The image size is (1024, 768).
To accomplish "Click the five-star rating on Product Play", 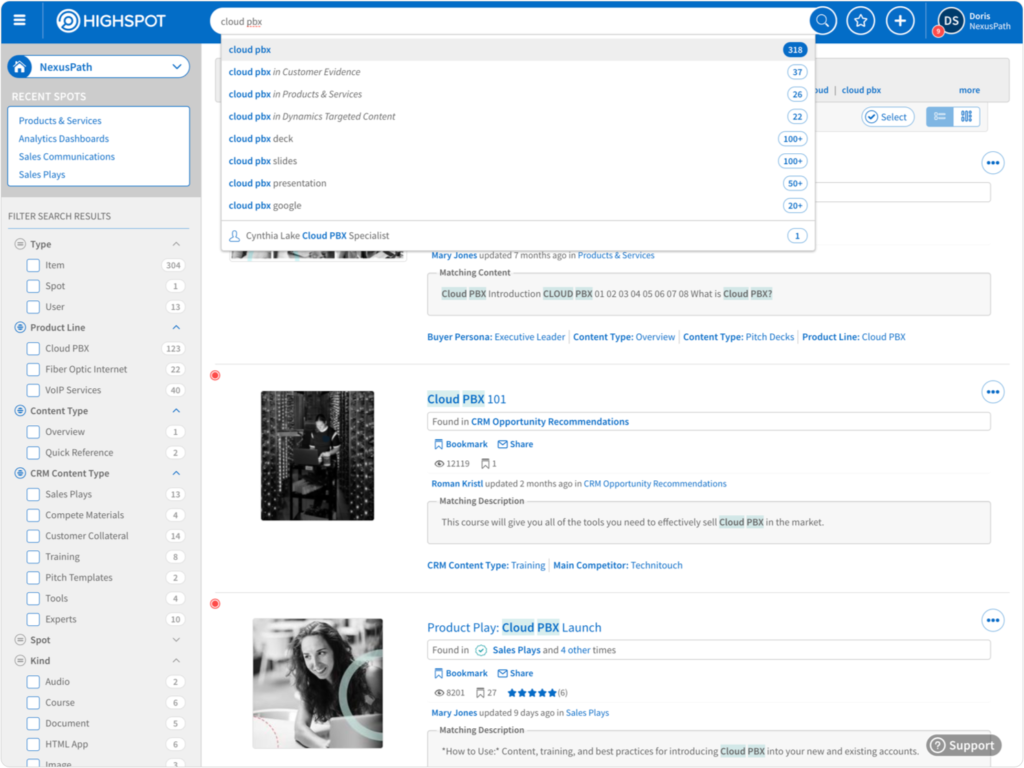I will 532,693.
